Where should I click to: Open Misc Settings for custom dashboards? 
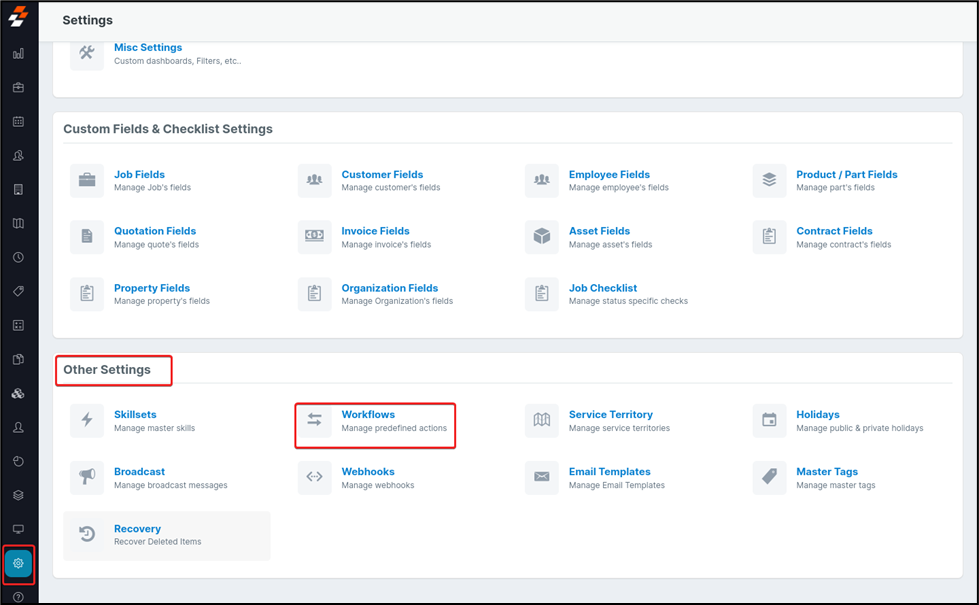coord(148,47)
